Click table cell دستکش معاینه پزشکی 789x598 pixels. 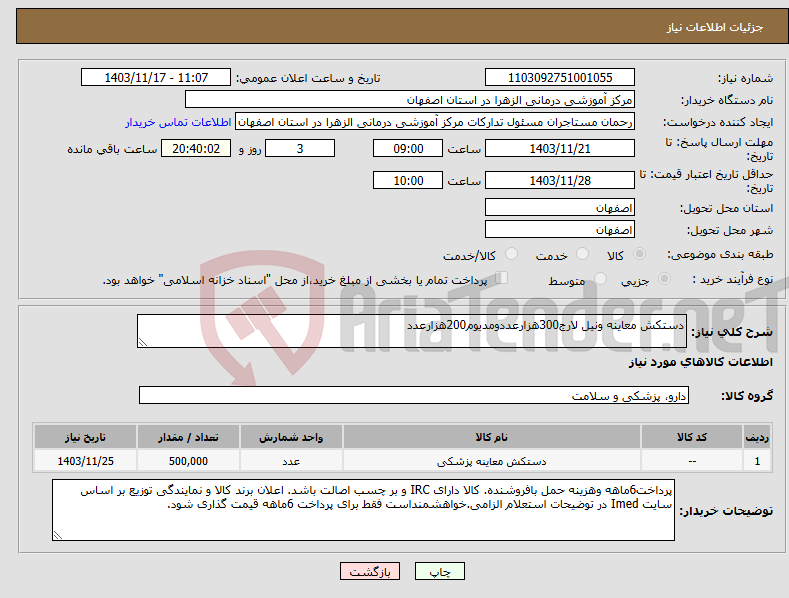492,461
